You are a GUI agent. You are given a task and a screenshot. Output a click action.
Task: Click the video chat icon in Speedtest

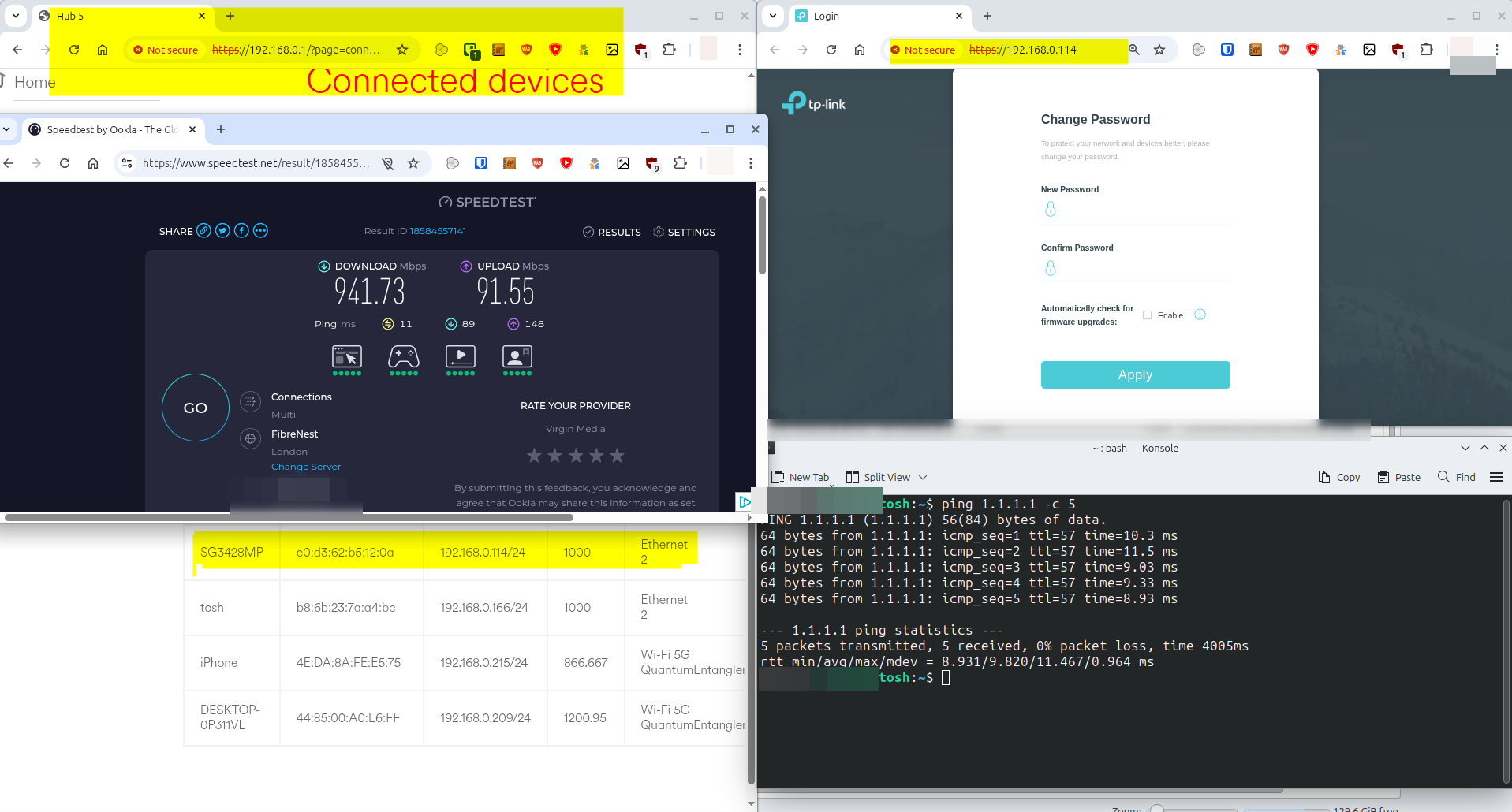517,357
